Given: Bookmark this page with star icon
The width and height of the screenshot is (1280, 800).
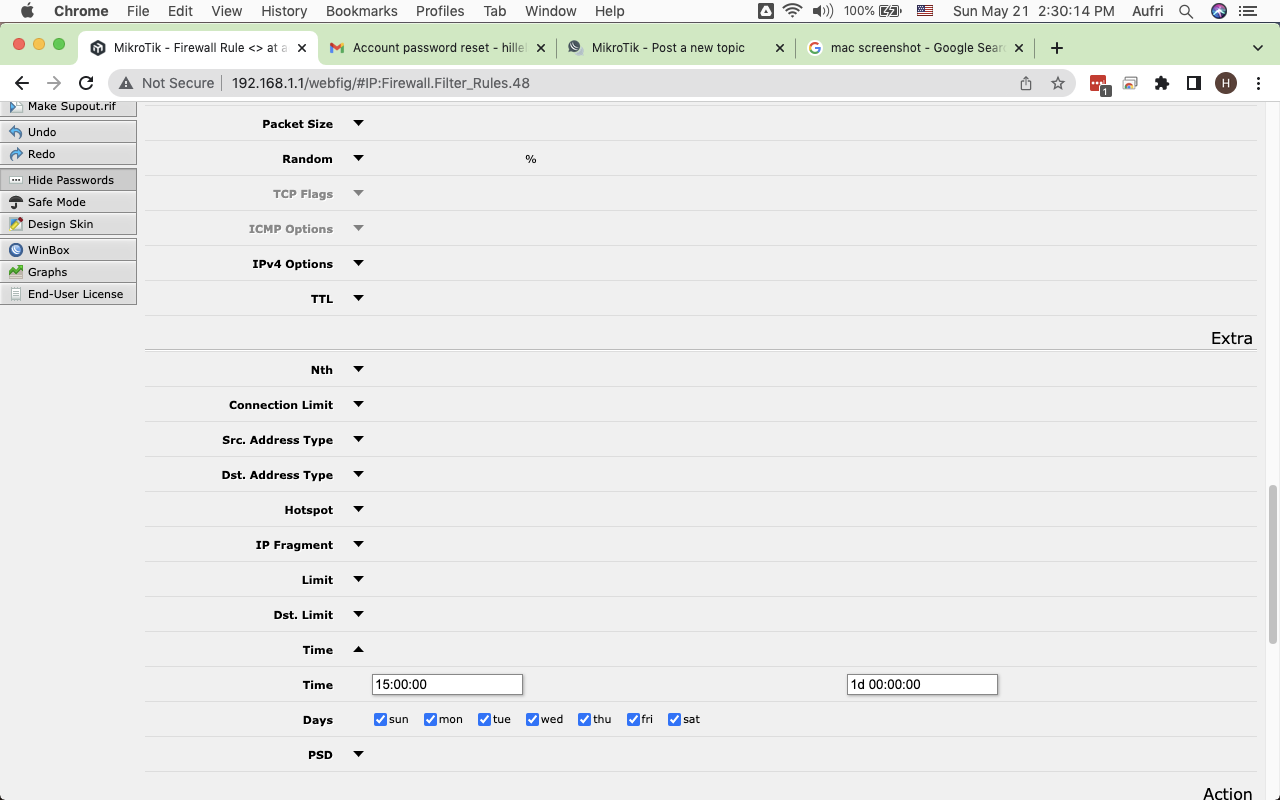Looking at the screenshot, I should coord(1058,83).
